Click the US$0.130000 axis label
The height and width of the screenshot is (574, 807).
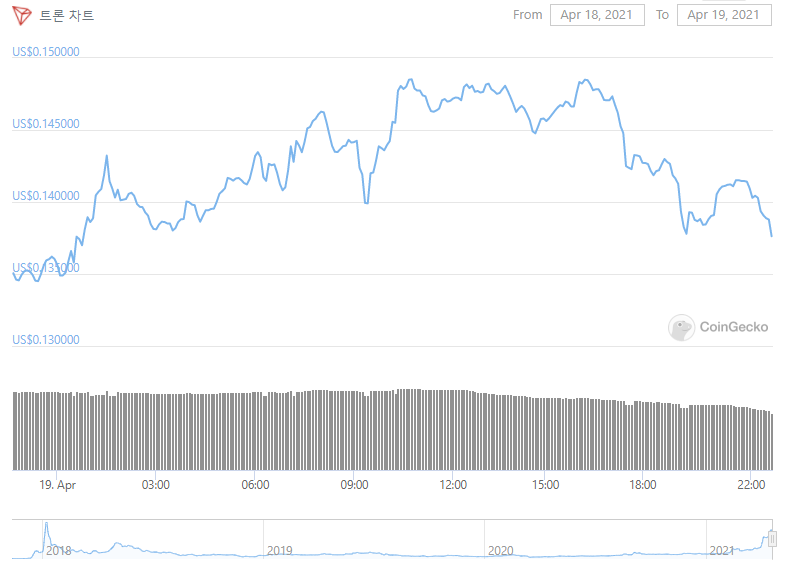[46, 340]
